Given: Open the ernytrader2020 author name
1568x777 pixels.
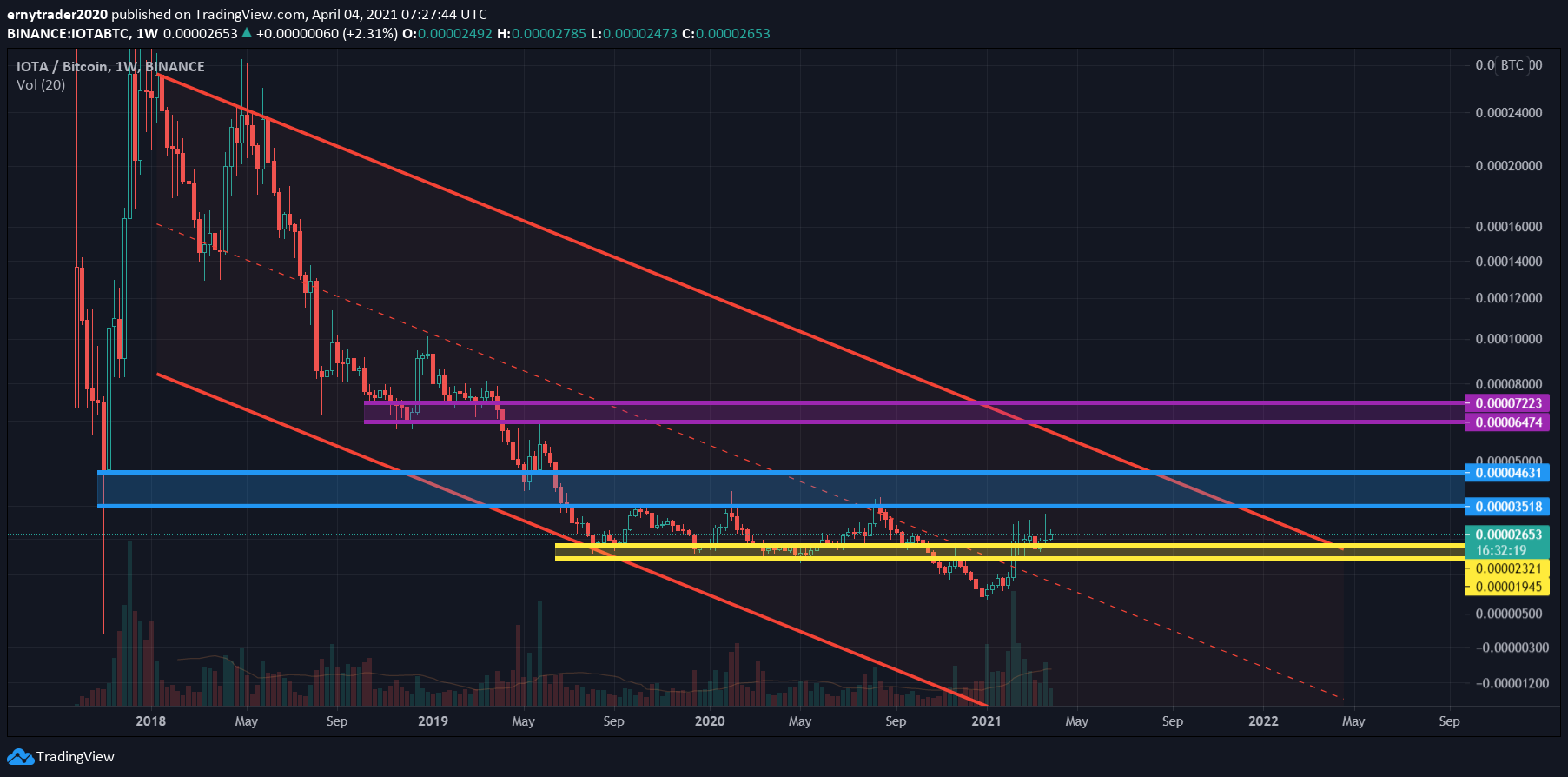Looking at the screenshot, I should 57,14.
